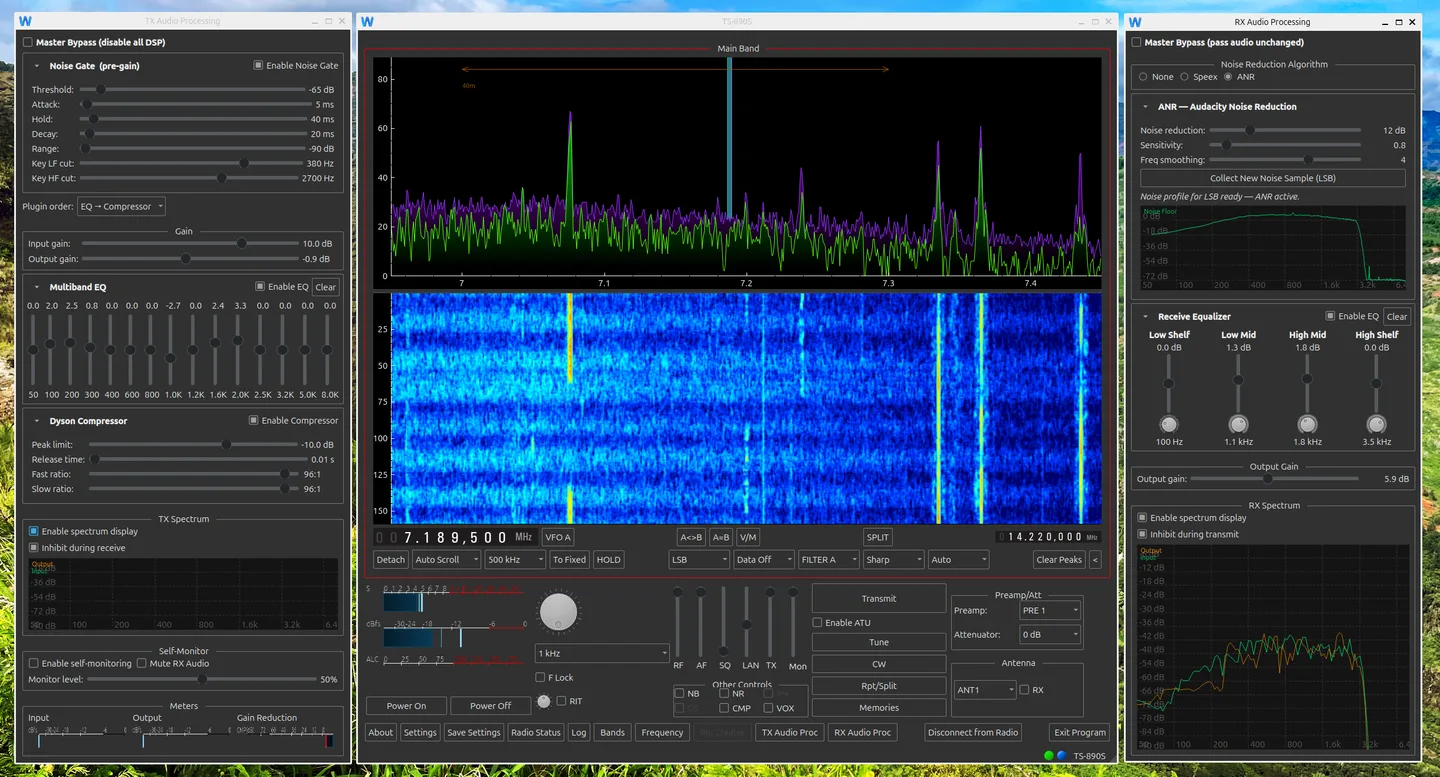Open the Plugin order dropdown
Viewport: 1440px width, 777px height.
click(121, 207)
